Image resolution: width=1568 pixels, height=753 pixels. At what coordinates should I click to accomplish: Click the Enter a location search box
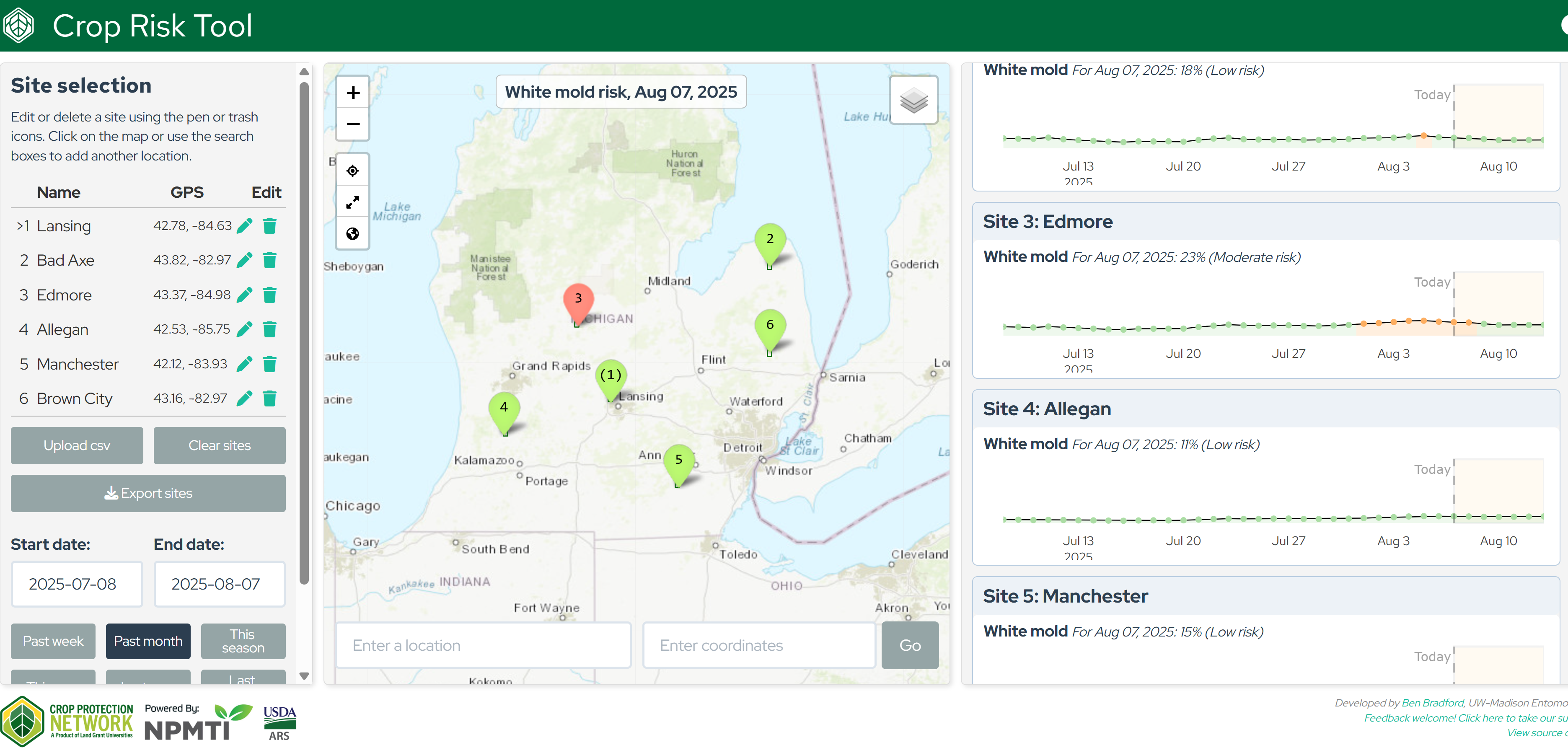pyautogui.click(x=483, y=645)
